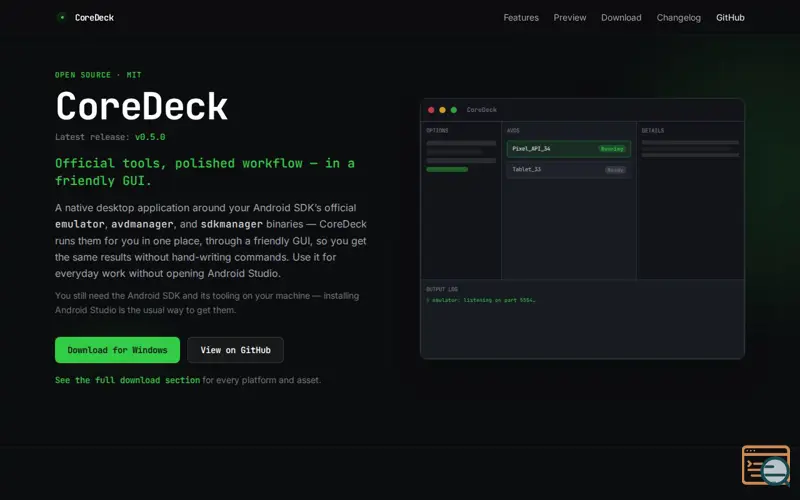Click the CoreDeck brand name in header
Image resolution: width=800 pixels, height=500 pixels.
pyautogui.click(x=94, y=17)
